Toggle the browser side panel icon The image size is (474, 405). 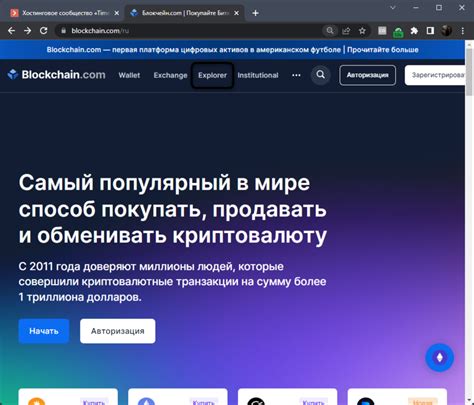(x=430, y=31)
